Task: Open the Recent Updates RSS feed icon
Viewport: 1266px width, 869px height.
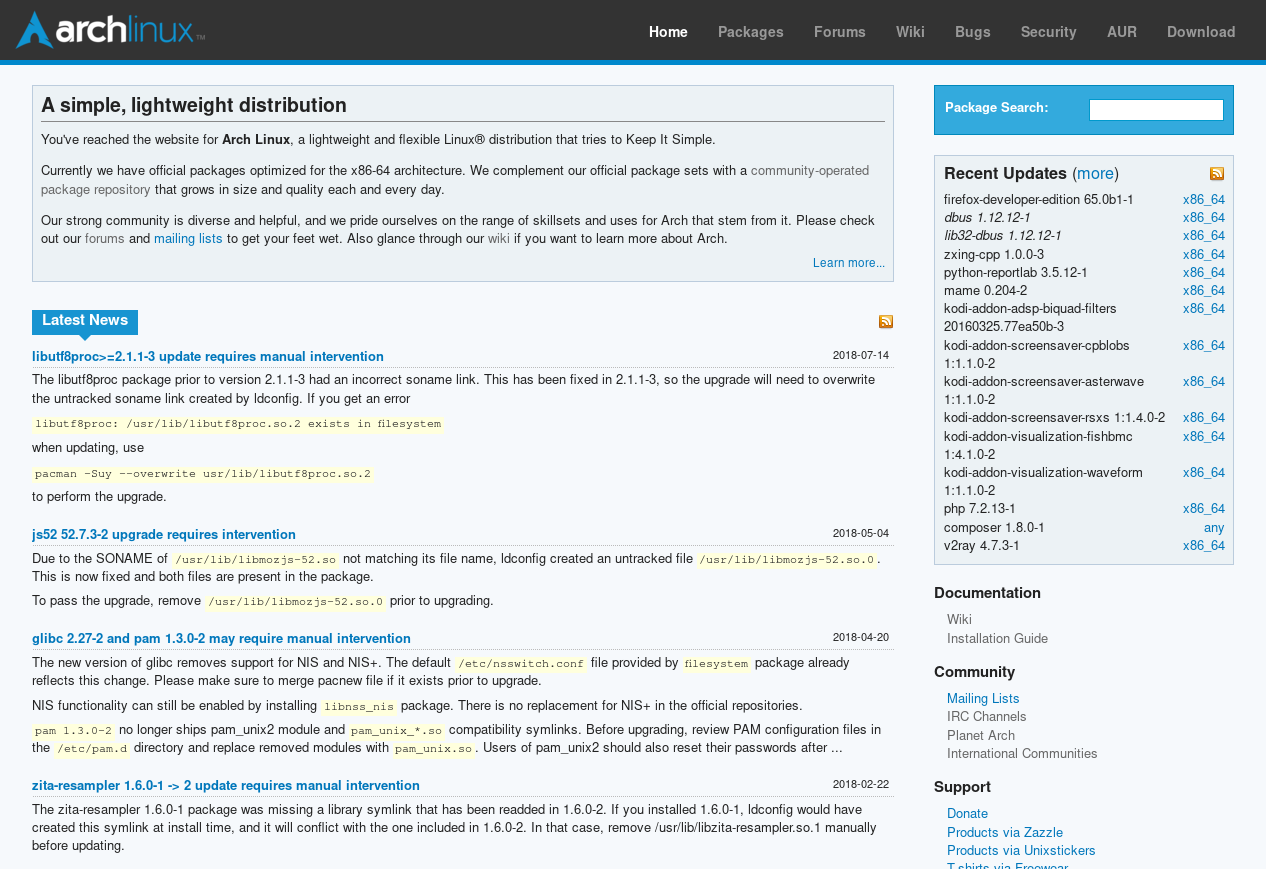Action: pyautogui.click(x=1216, y=174)
